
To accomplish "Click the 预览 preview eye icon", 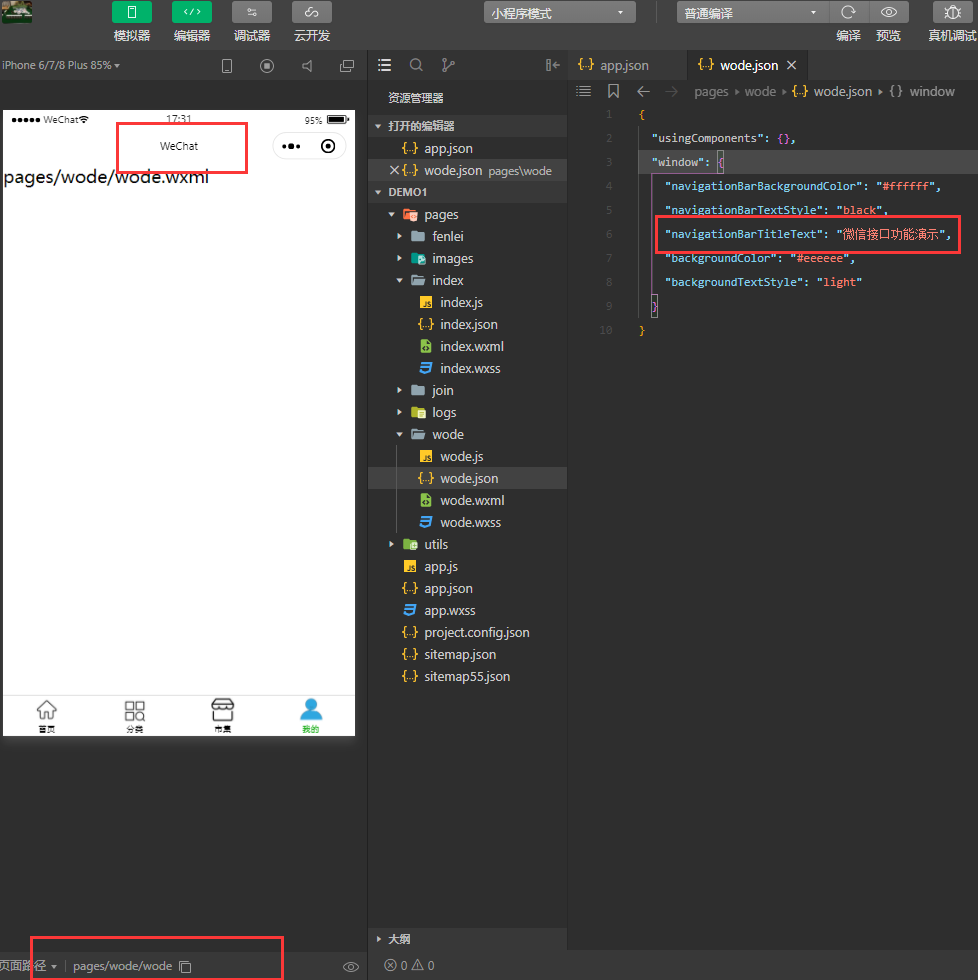I will pos(889,12).
